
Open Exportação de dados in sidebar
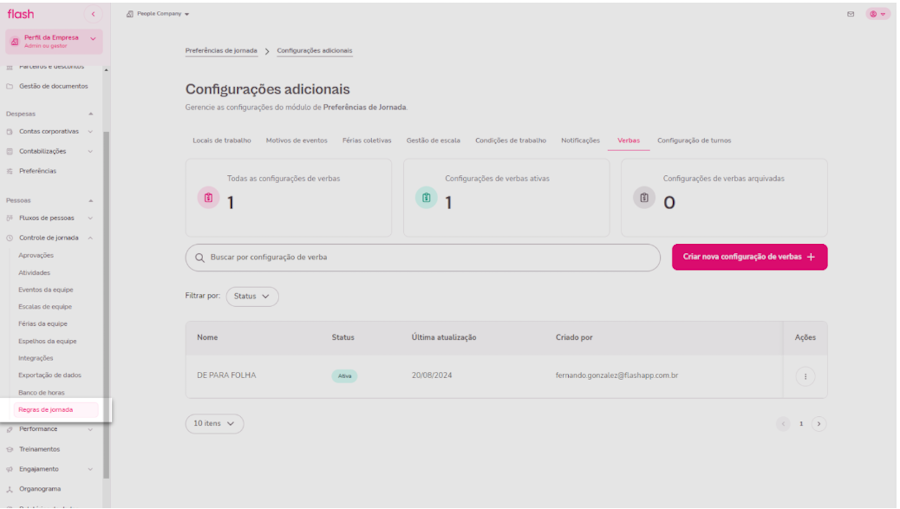coord(49,375)
